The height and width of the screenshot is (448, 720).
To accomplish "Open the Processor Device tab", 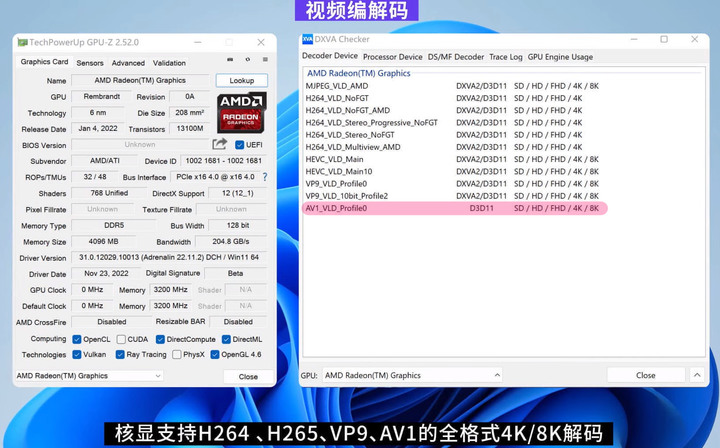I will [393, 57].
